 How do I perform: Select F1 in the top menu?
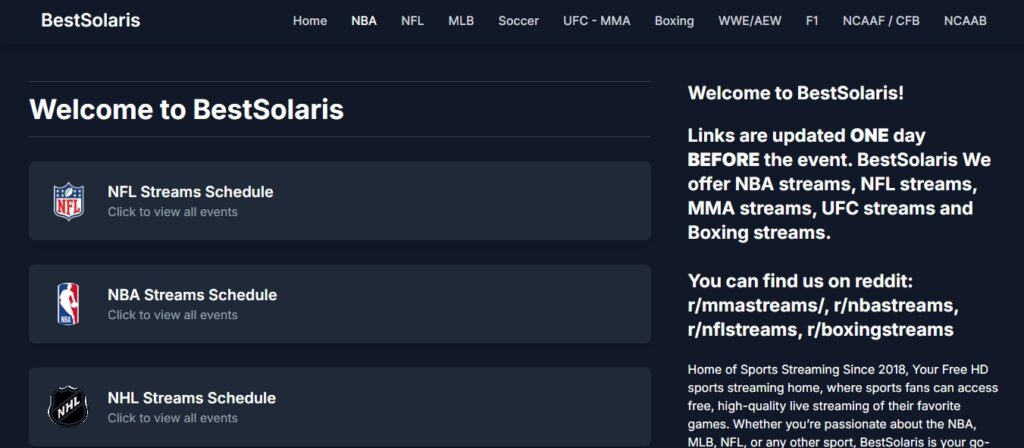pos(812,21)
